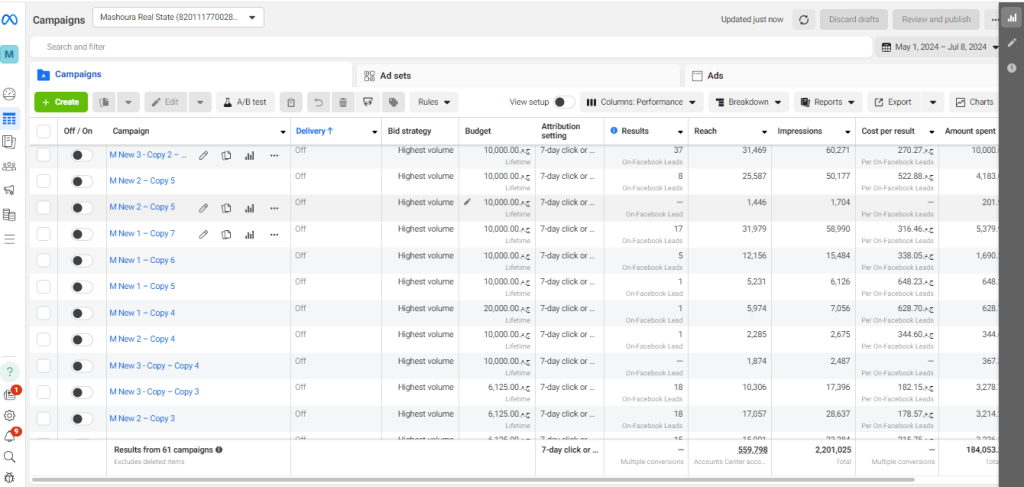Click the tag icon in toolbar
The width and height of the screenshot is (1024, 487).
(x=394, y=102)
